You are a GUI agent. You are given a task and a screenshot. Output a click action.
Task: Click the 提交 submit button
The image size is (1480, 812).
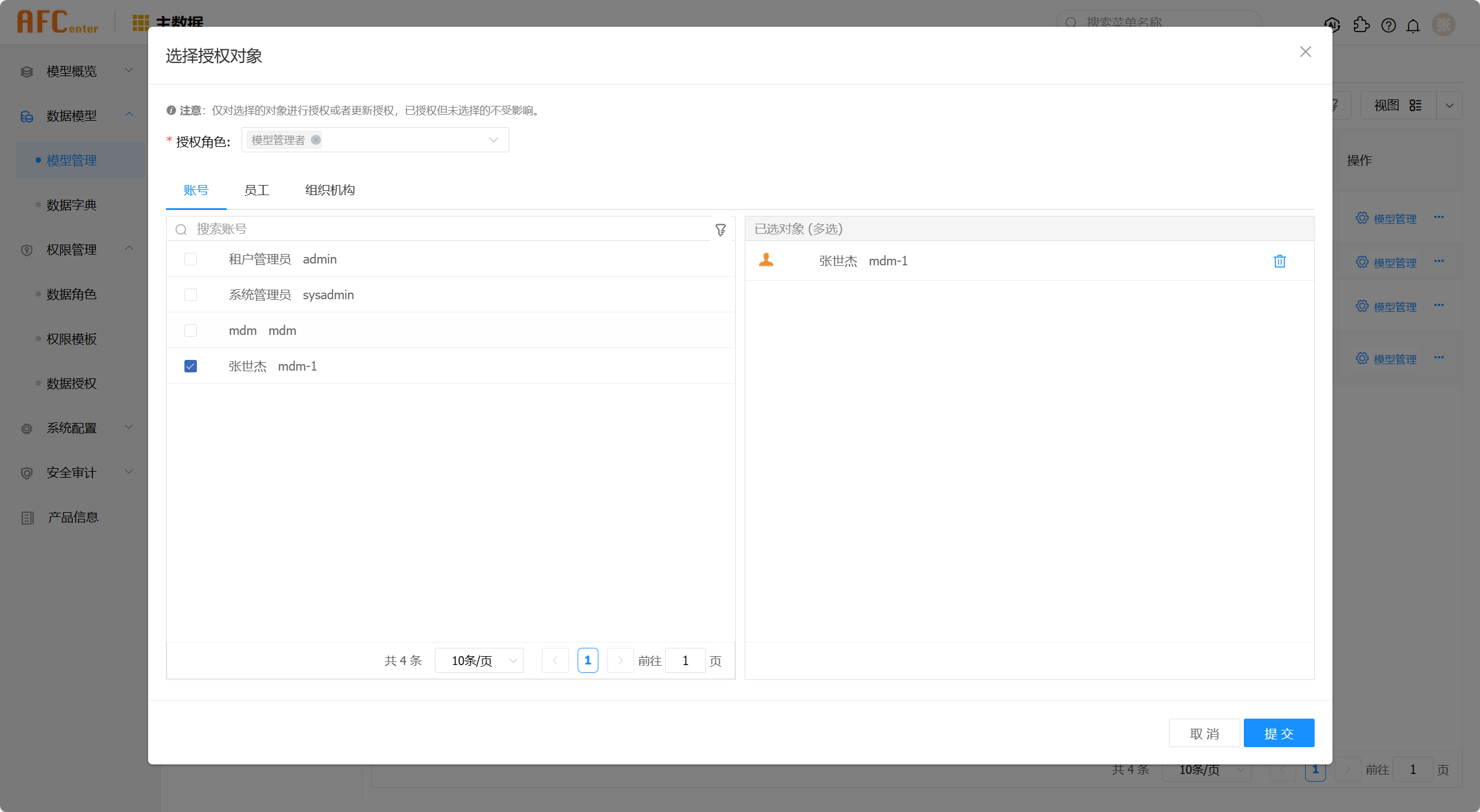click(x=1279, y=733)
